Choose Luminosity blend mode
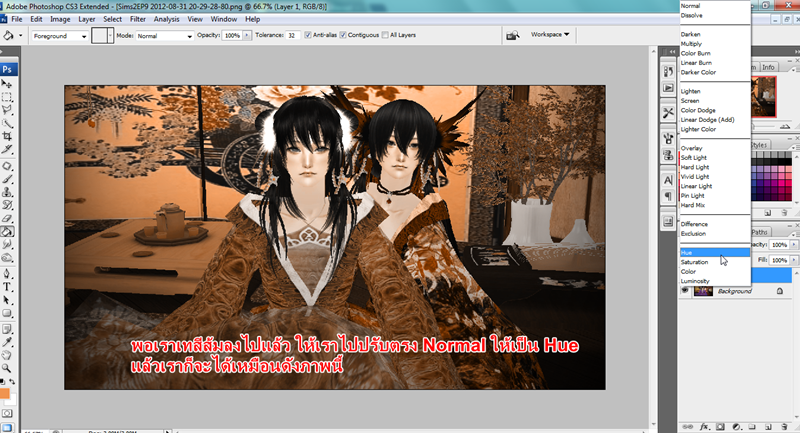800x433 pixels. [x=715, y=281]
